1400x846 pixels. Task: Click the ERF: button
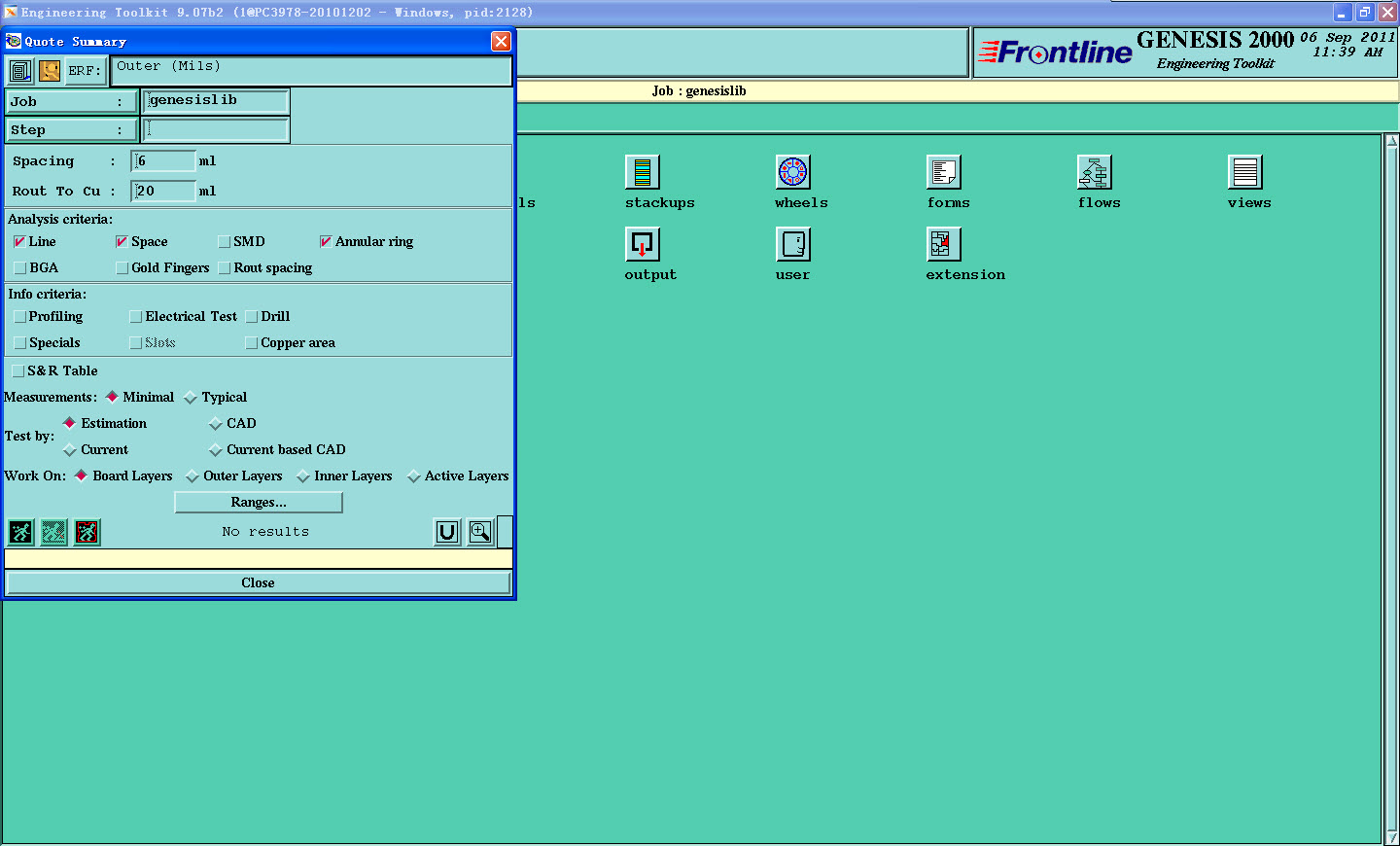(x=86, y=71)
